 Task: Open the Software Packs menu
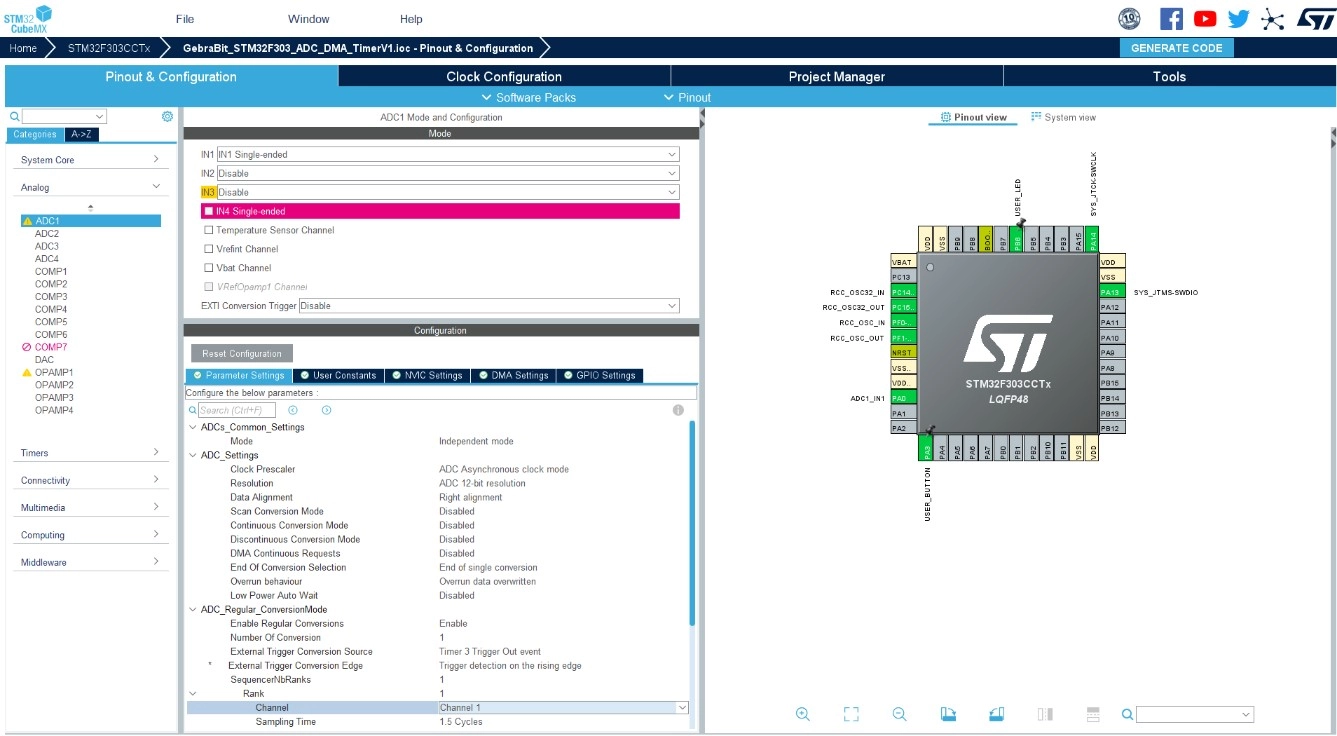tap(528, 97)
